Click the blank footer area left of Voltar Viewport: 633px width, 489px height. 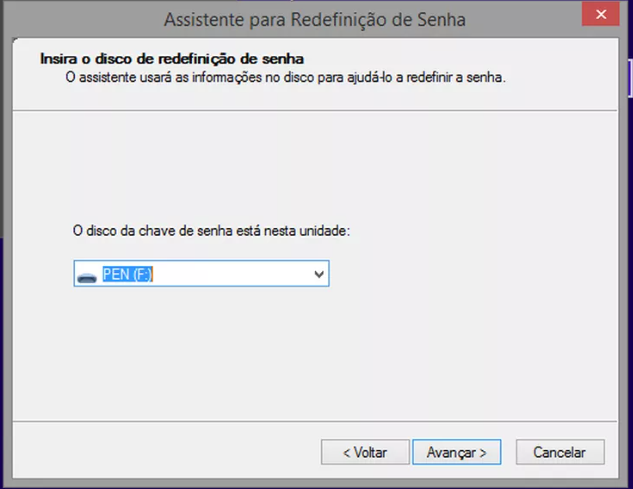click(x=166, y=452)
